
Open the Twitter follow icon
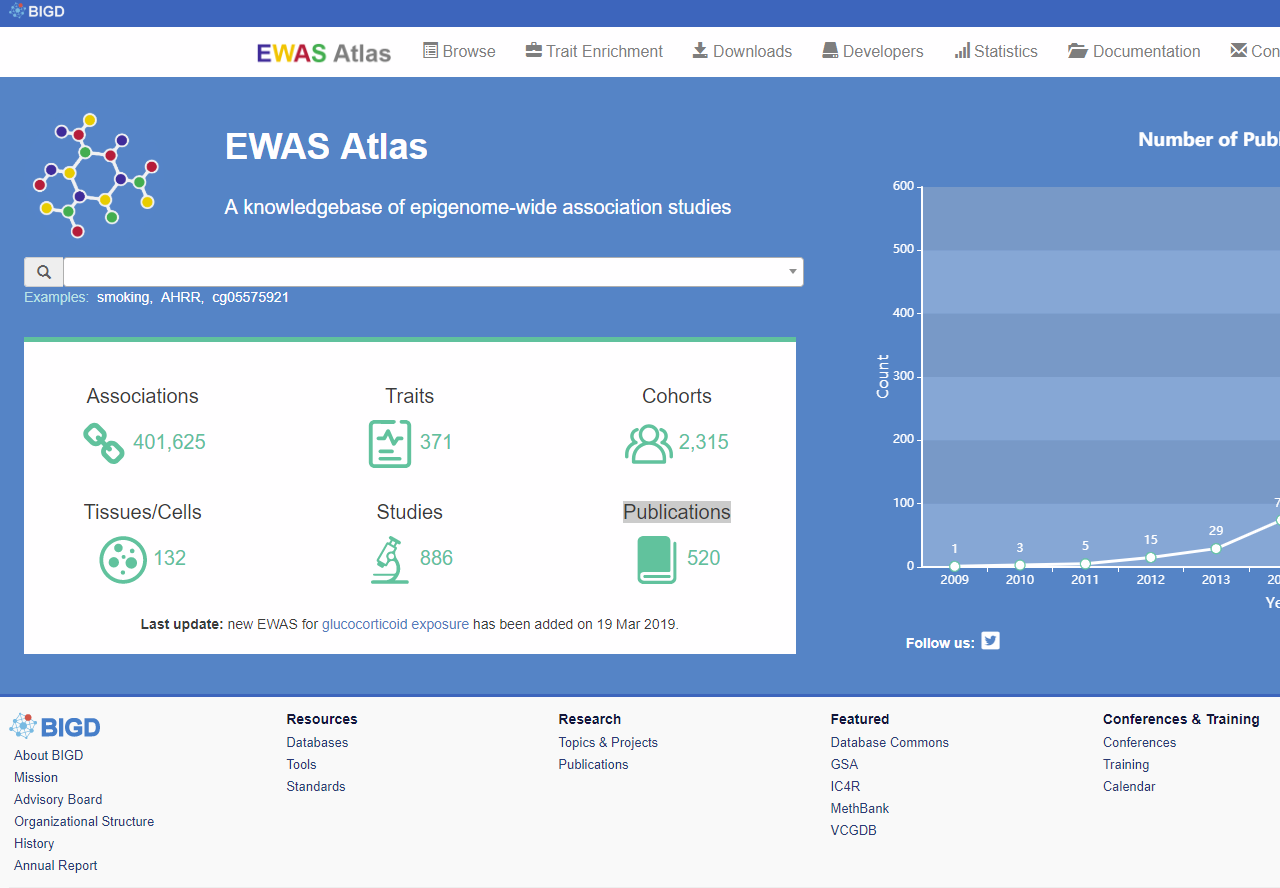[x=990, y=641]
